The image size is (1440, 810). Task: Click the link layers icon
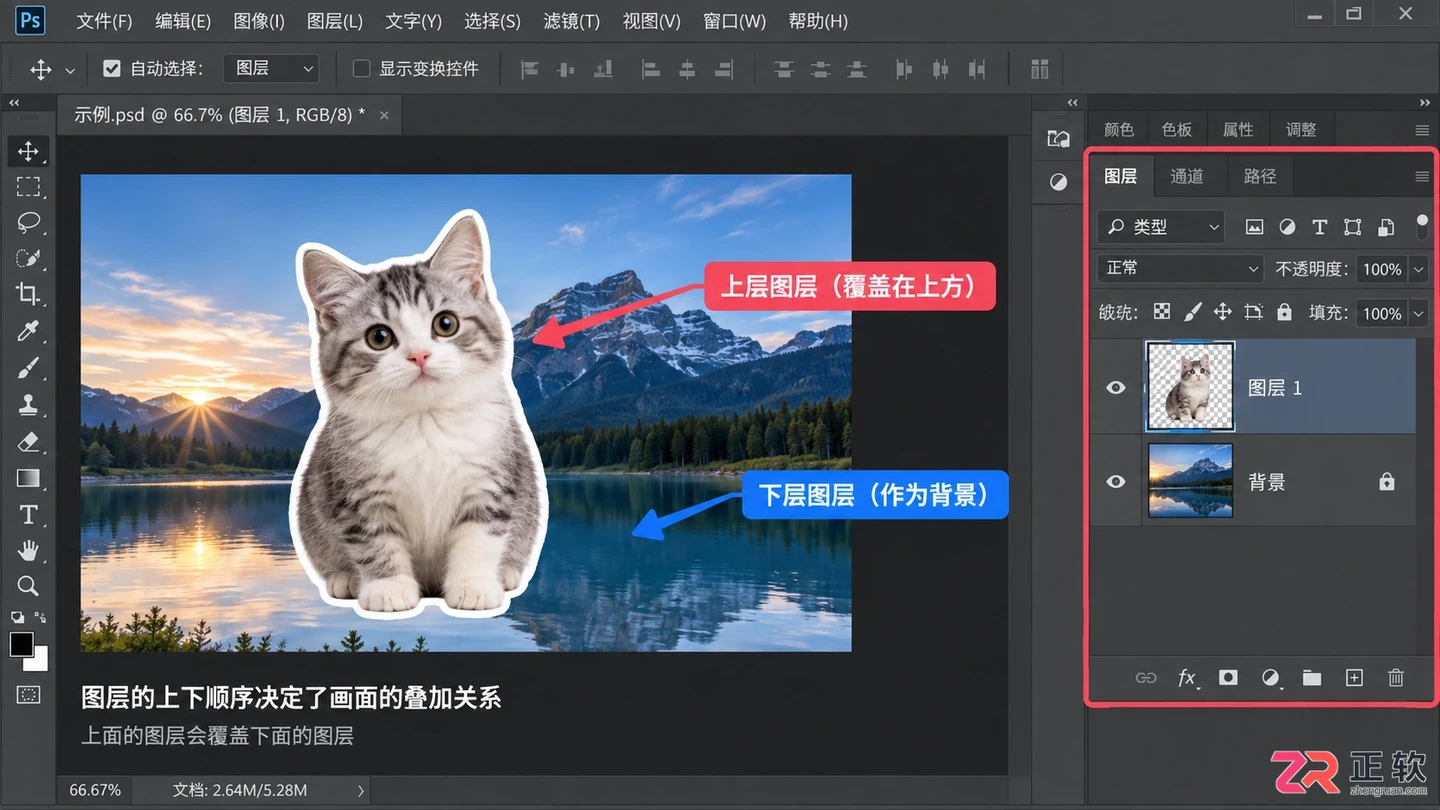[1146, 678]
